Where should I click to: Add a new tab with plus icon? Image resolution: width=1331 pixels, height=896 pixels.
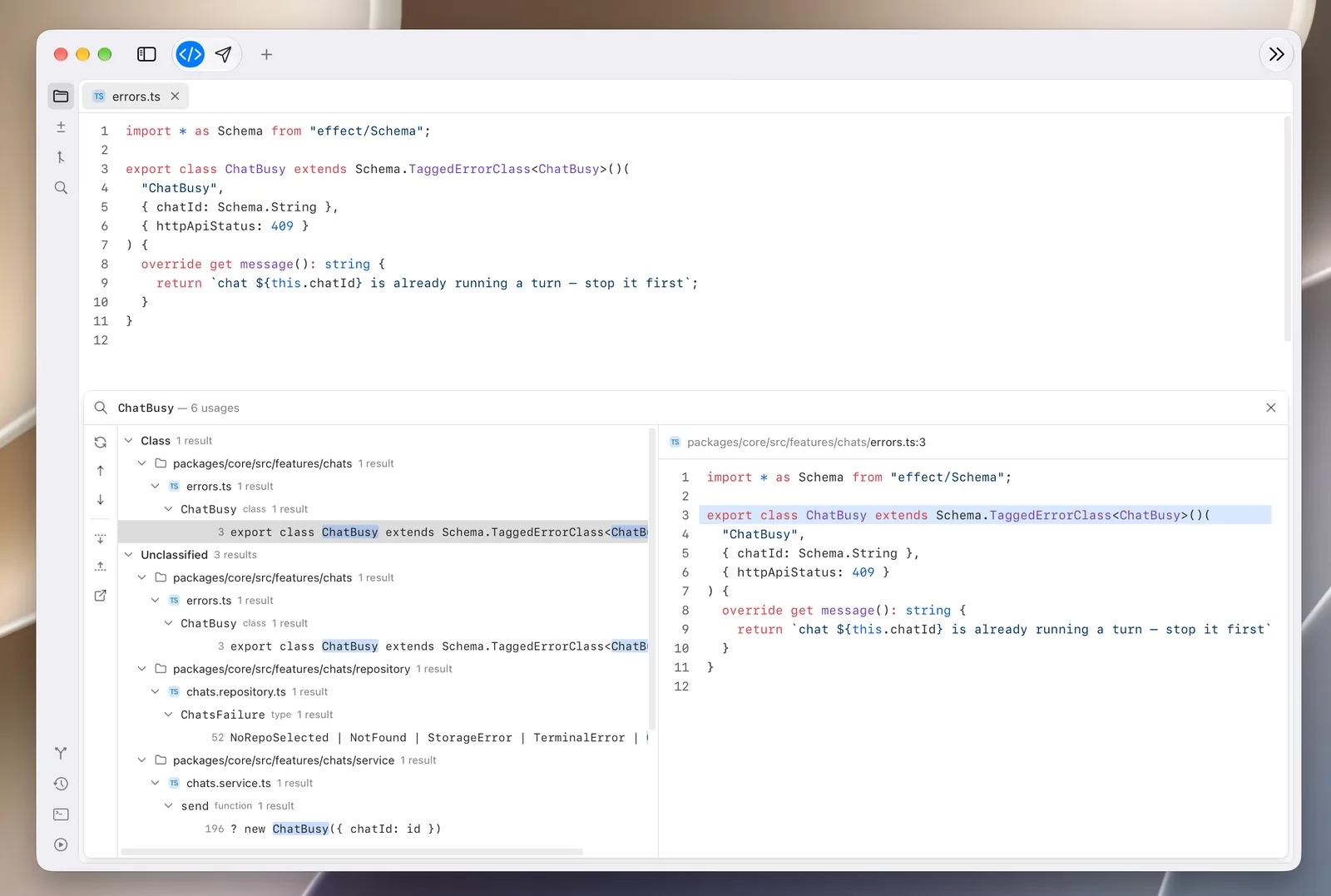tap(266, 54)
